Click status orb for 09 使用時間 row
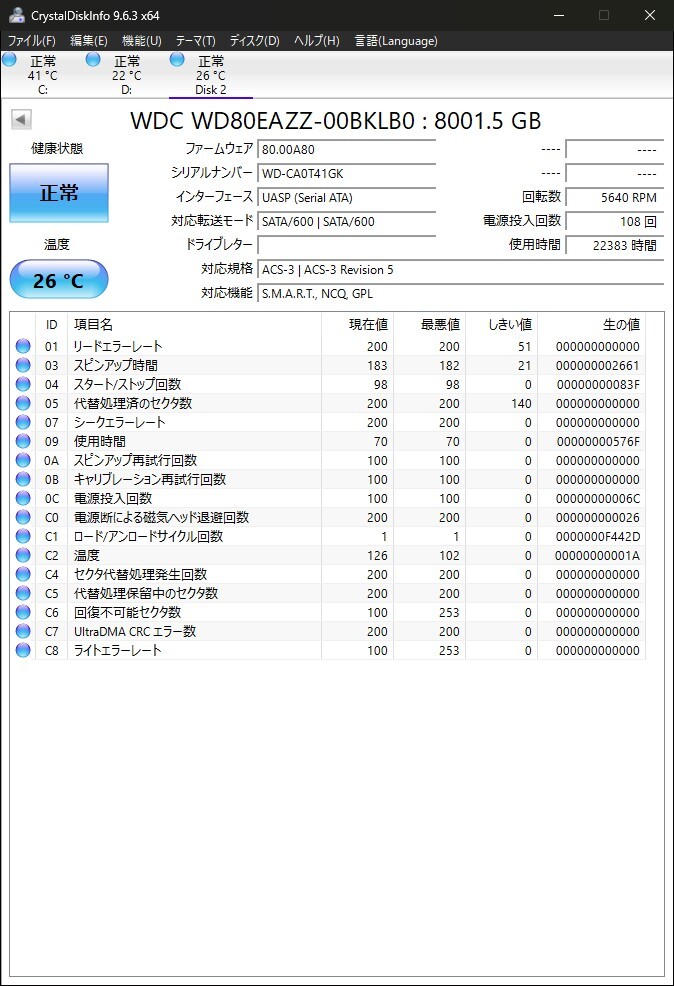The width and height of the screenshot is (674, 986). (x=23, y=441)
